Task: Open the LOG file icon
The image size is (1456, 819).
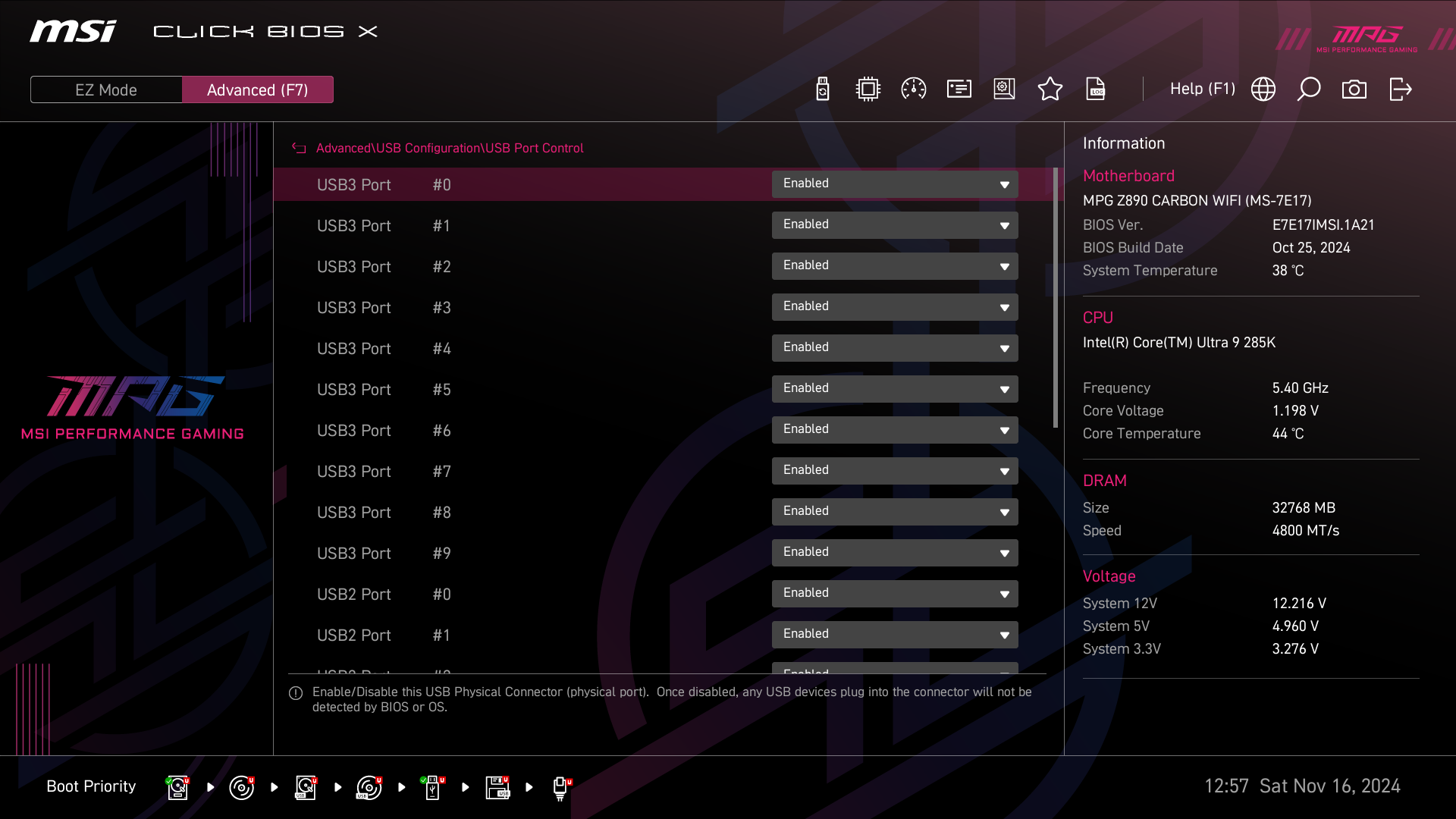Action: click(1096, 89)
